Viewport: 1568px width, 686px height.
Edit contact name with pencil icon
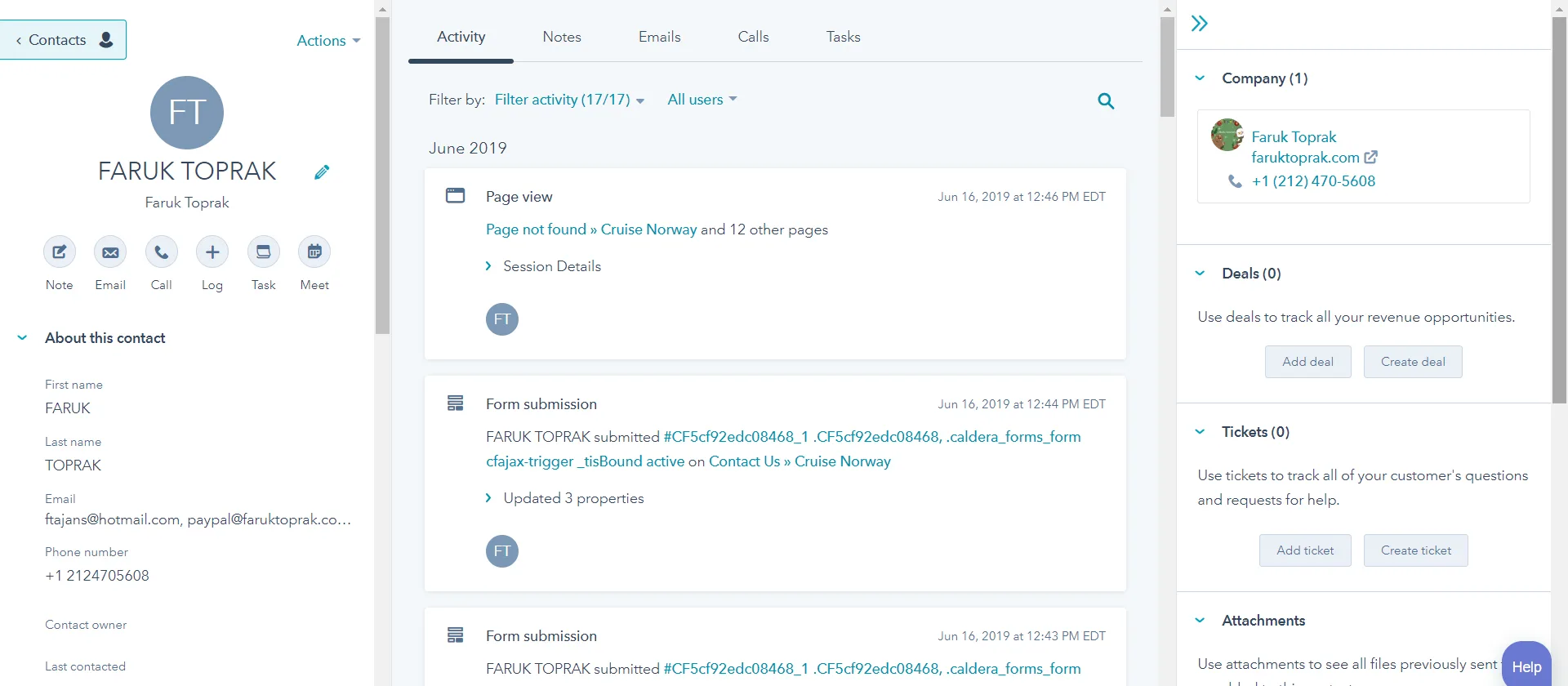(x=322, y=171)
